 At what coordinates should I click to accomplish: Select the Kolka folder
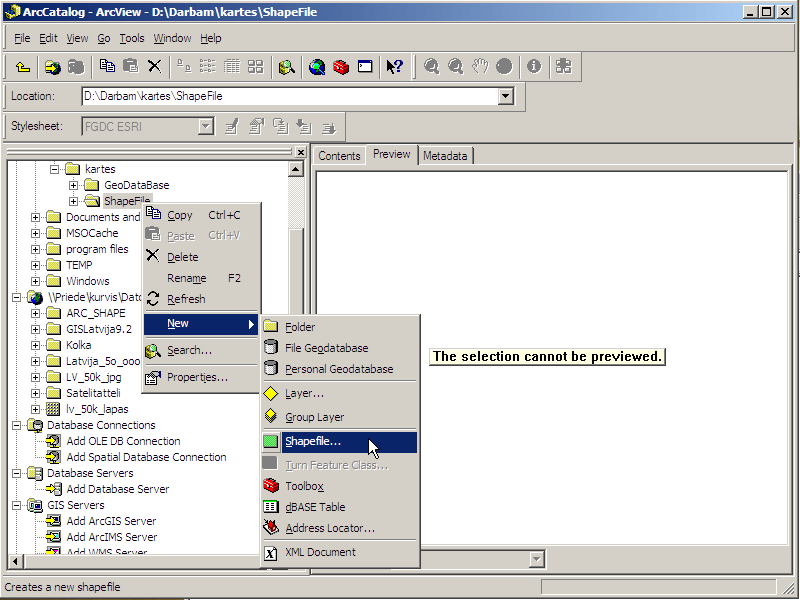point(79,345)
